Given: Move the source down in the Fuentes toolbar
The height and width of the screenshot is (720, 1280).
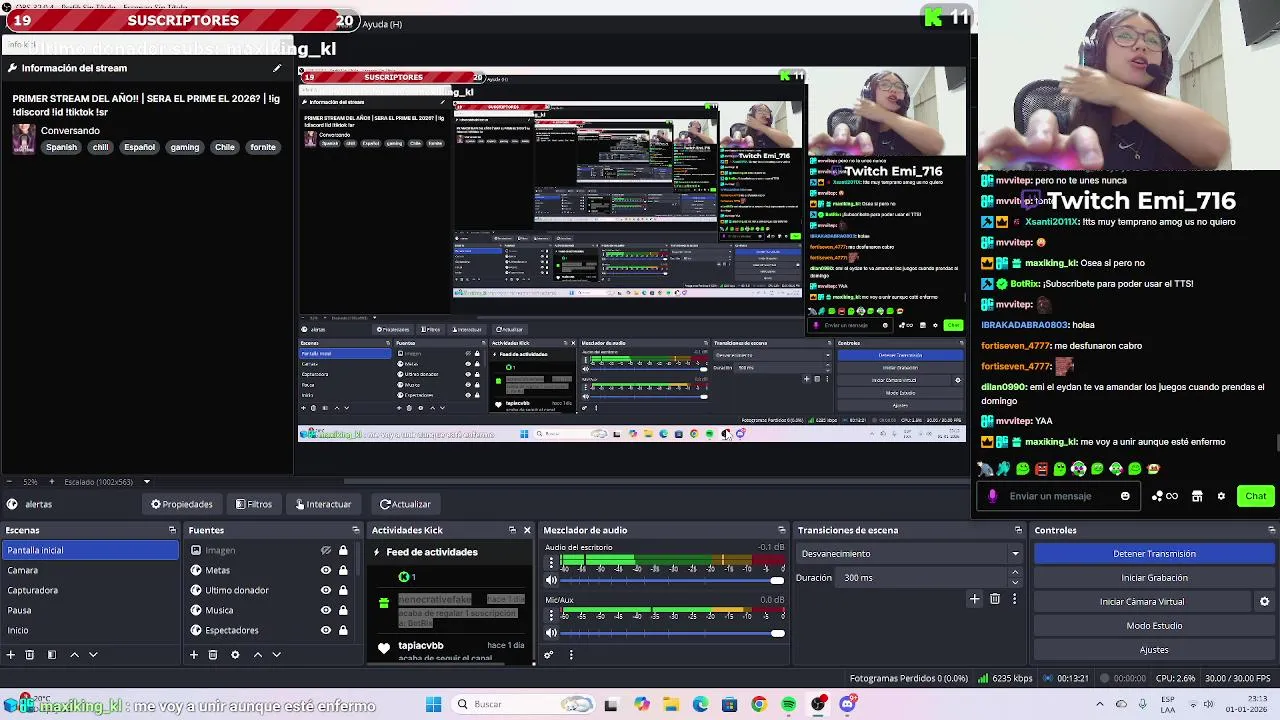Looking at the screenshot, I should [276, 655].
